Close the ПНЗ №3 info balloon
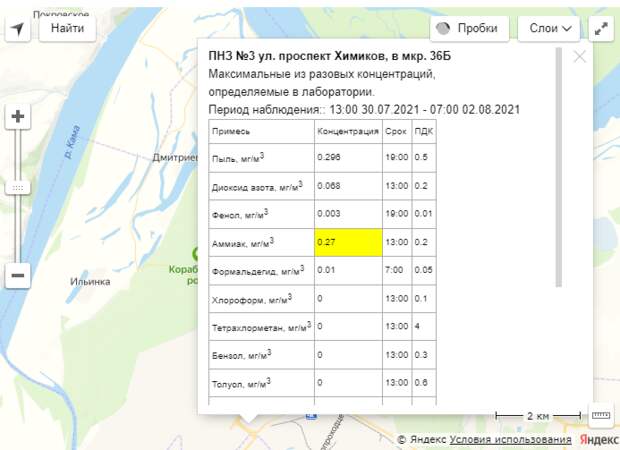The width and height of the screenshot is (620, 450). tap(579, 57)
